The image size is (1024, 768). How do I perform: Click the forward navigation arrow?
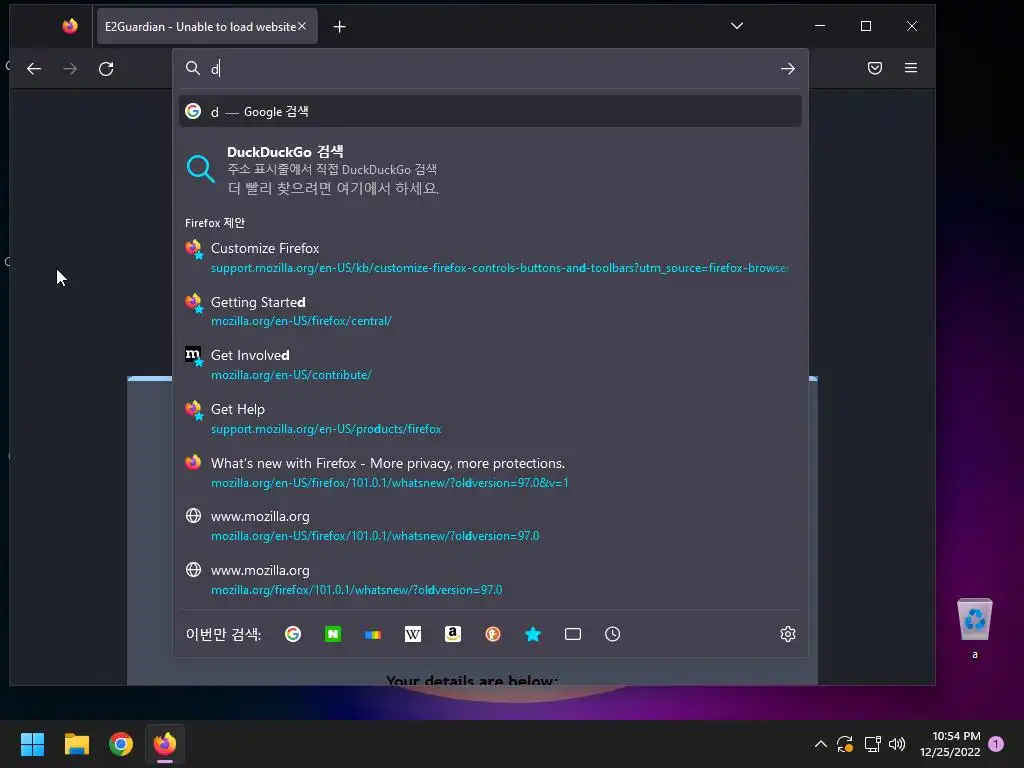click(x=70, y=69)
